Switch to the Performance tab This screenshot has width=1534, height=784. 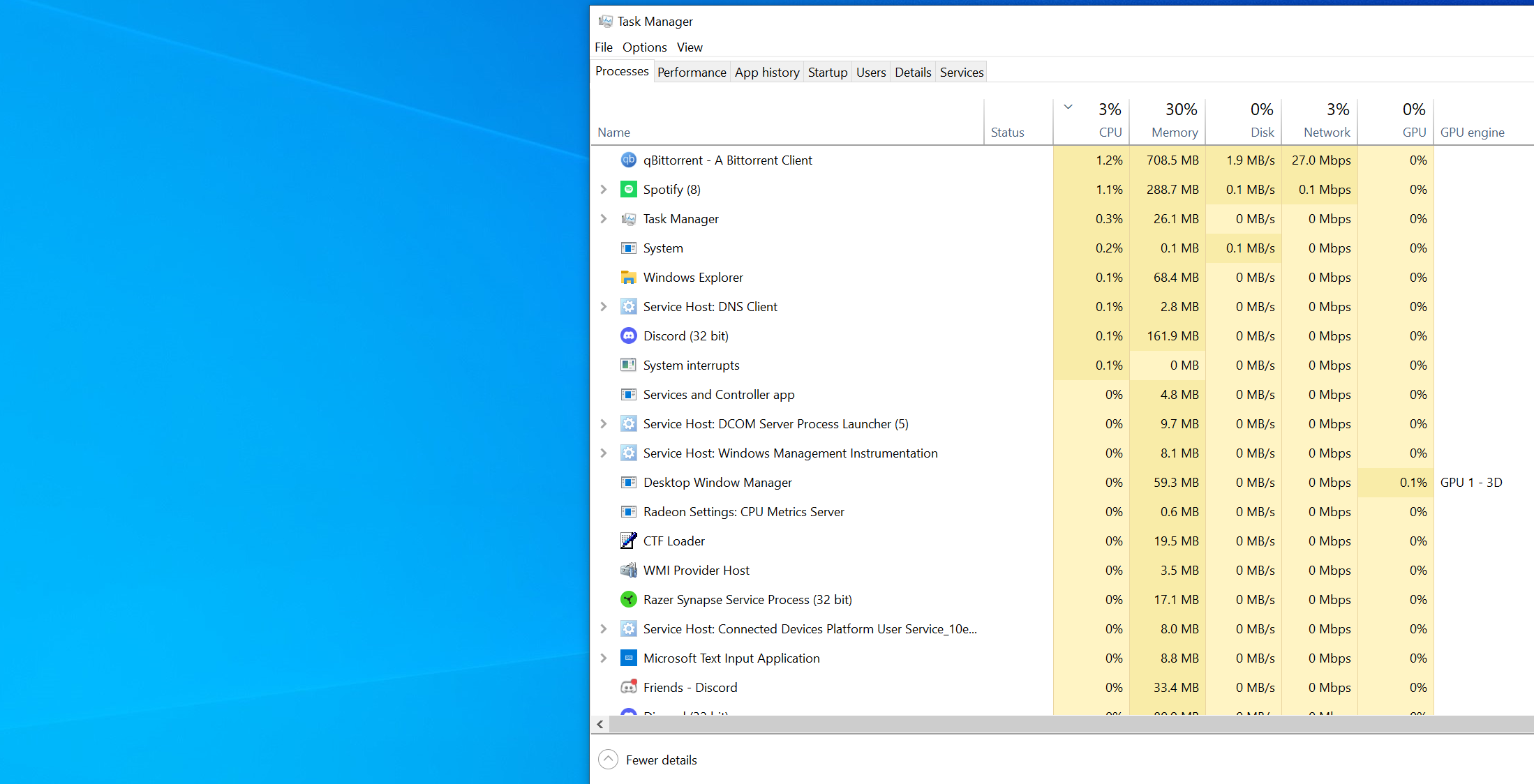point(692,73)
